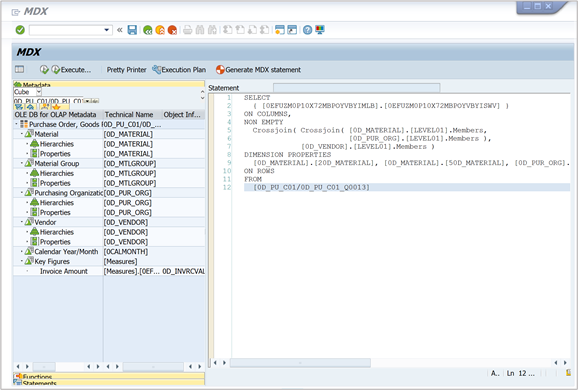Click the Execution Plan button
578x390 pixels.
point(179,70)
